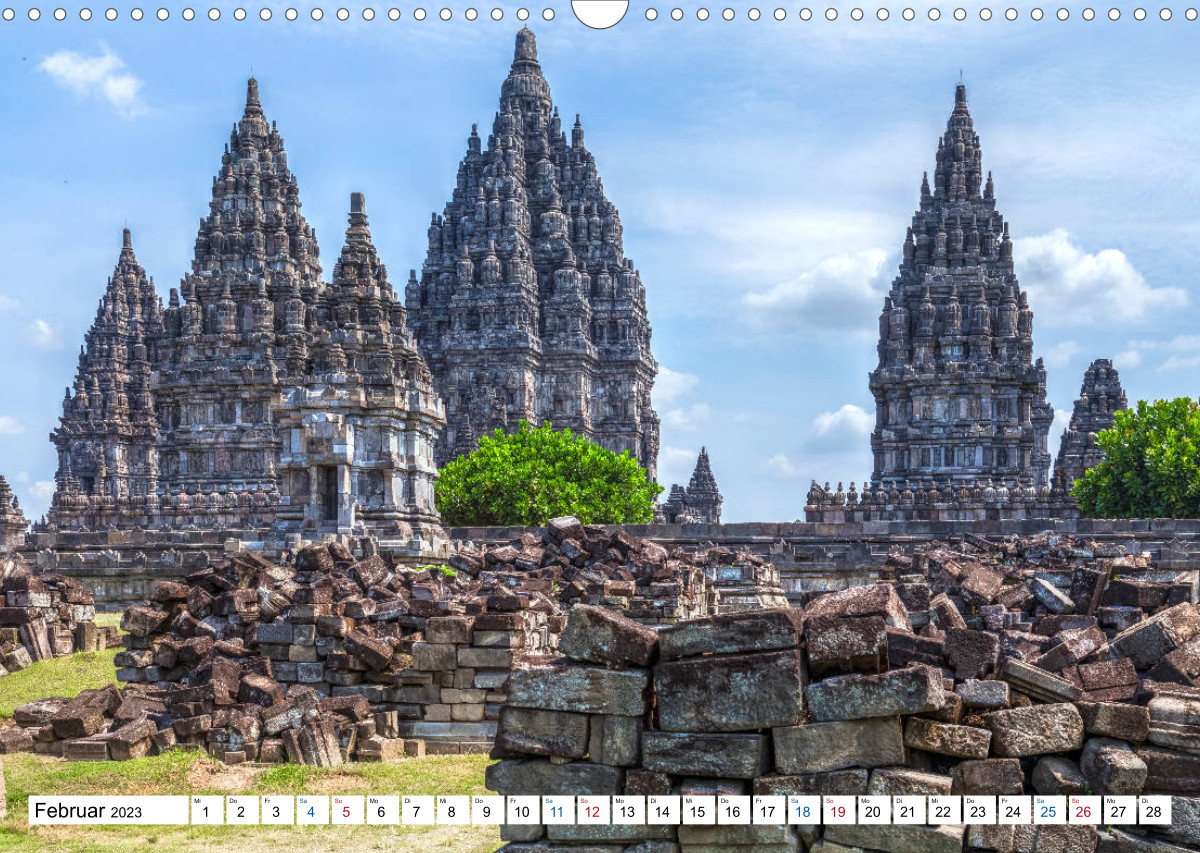
Task: Choose date 8 in the calendar row
Action: coord(452,810)
